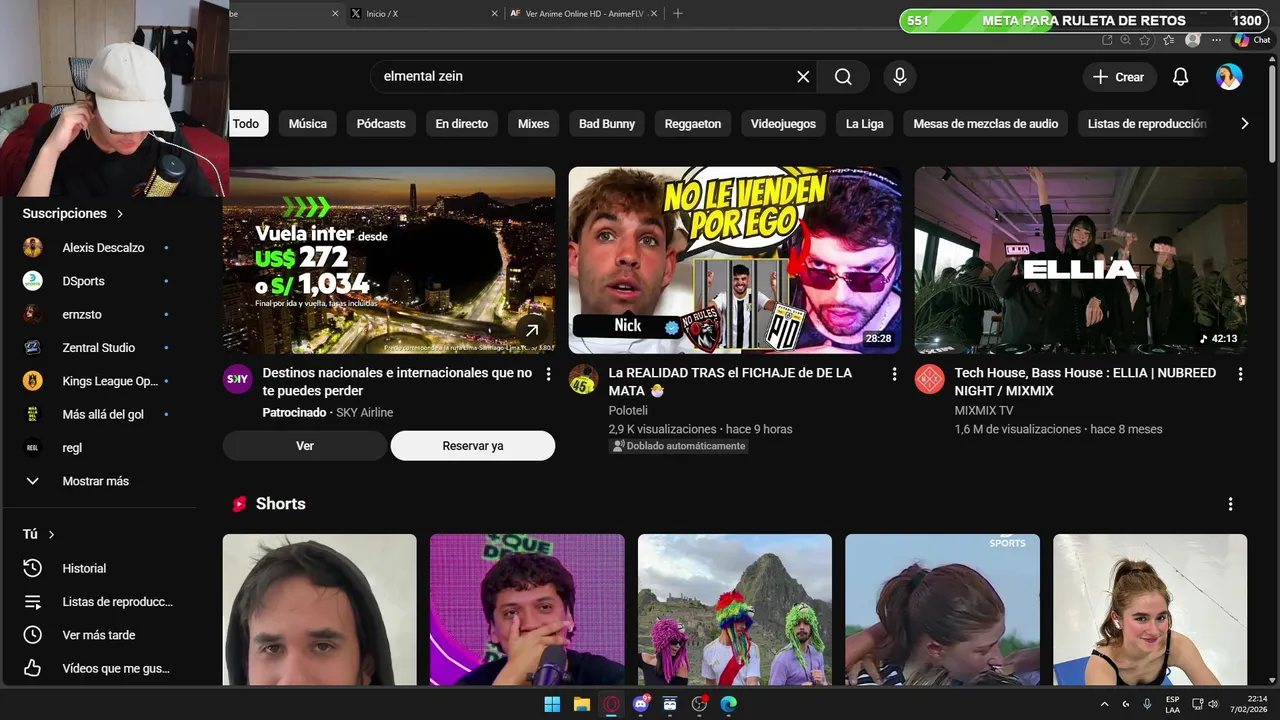Close the Inicio / X tab
This screenshot has width=1280, height=720.
[494, 13]
